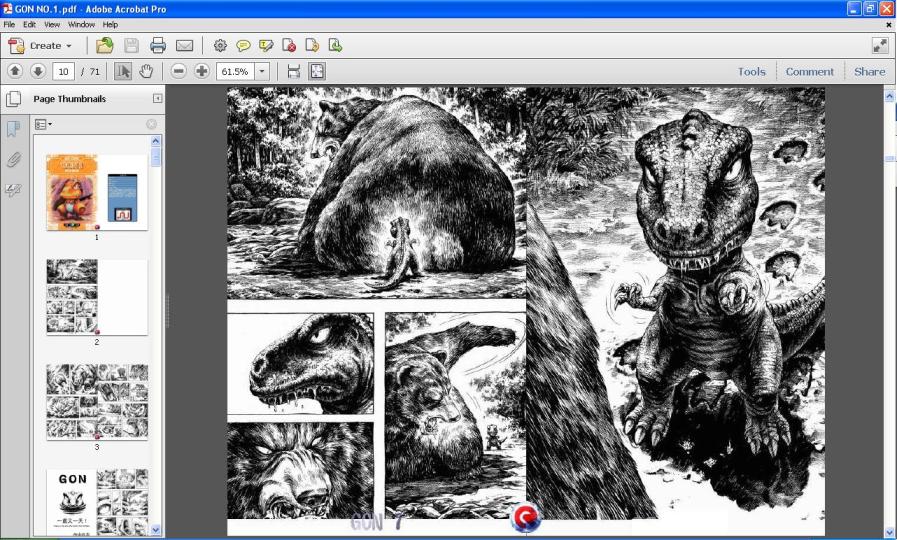Open the Help menu
The image size is (897, 540).
point(110,25)
